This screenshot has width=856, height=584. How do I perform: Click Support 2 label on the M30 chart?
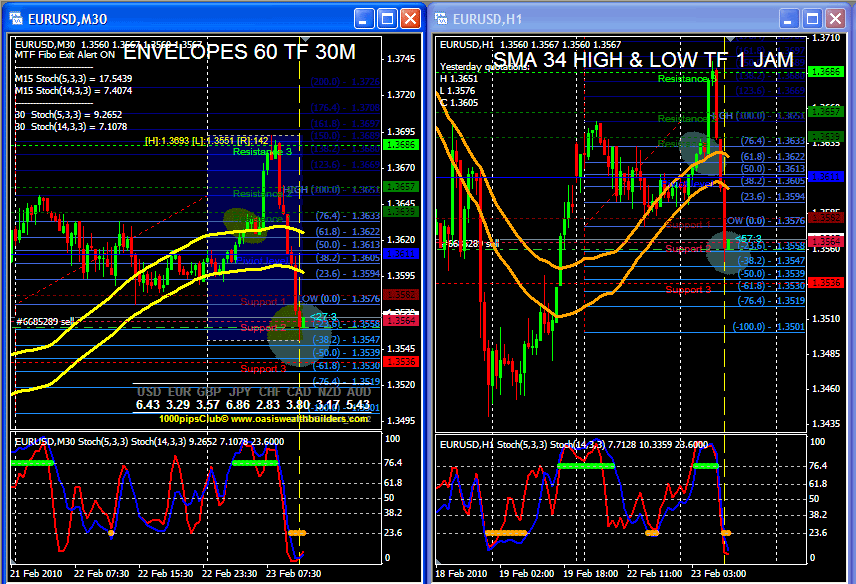pos(263,327)
